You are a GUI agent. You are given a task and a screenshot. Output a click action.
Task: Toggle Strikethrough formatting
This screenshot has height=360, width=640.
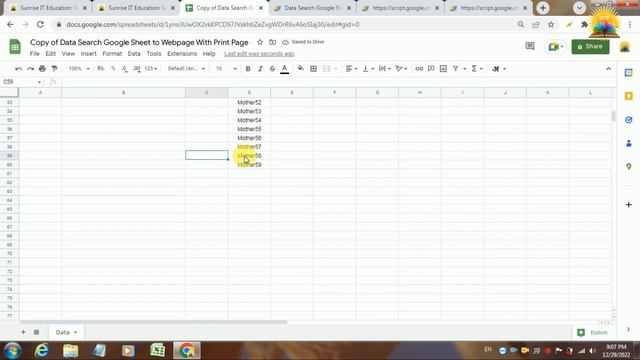[x=272, y=69]
